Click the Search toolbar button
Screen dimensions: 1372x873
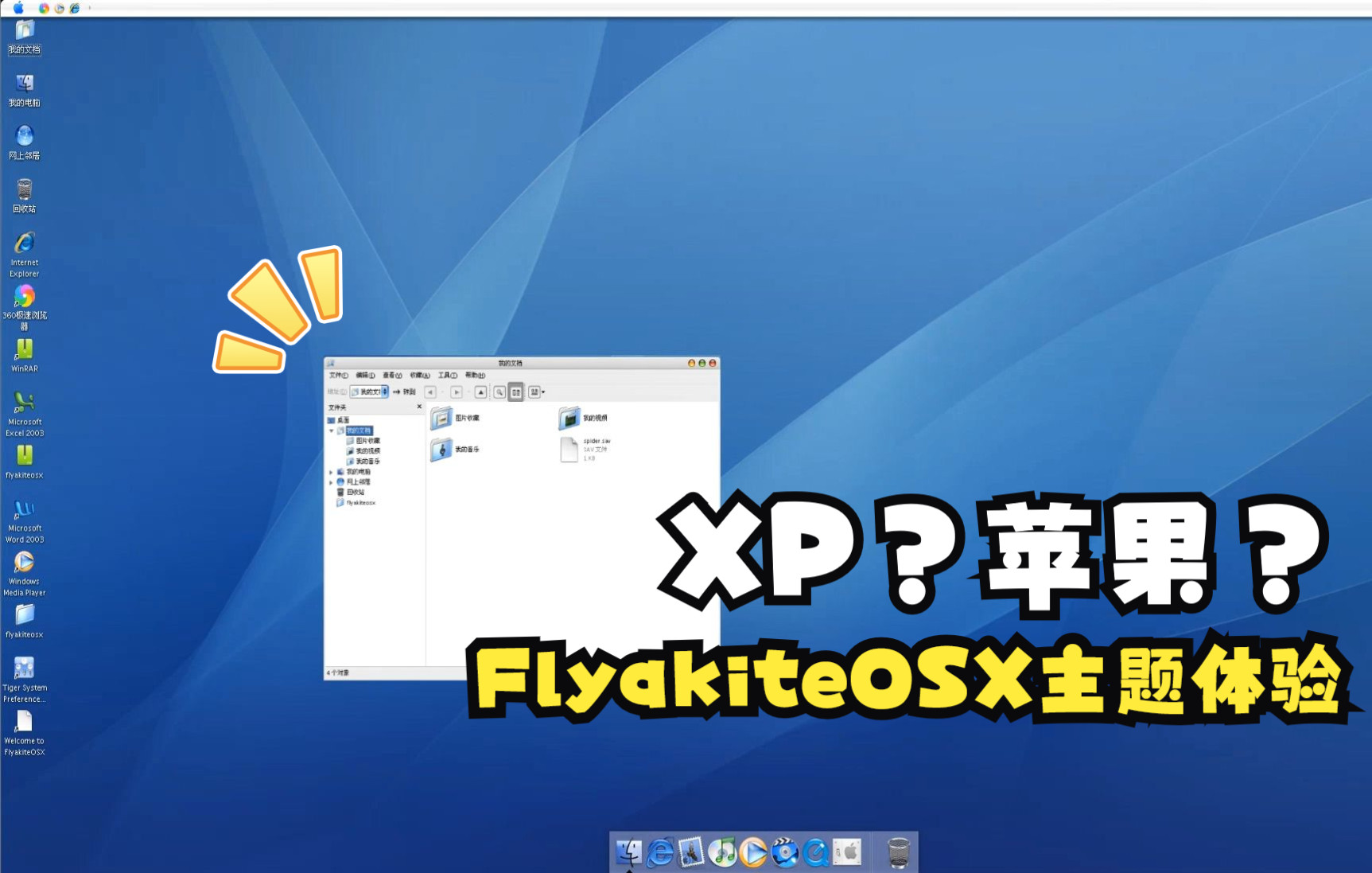pyautogui.click(x=499, y=392)
